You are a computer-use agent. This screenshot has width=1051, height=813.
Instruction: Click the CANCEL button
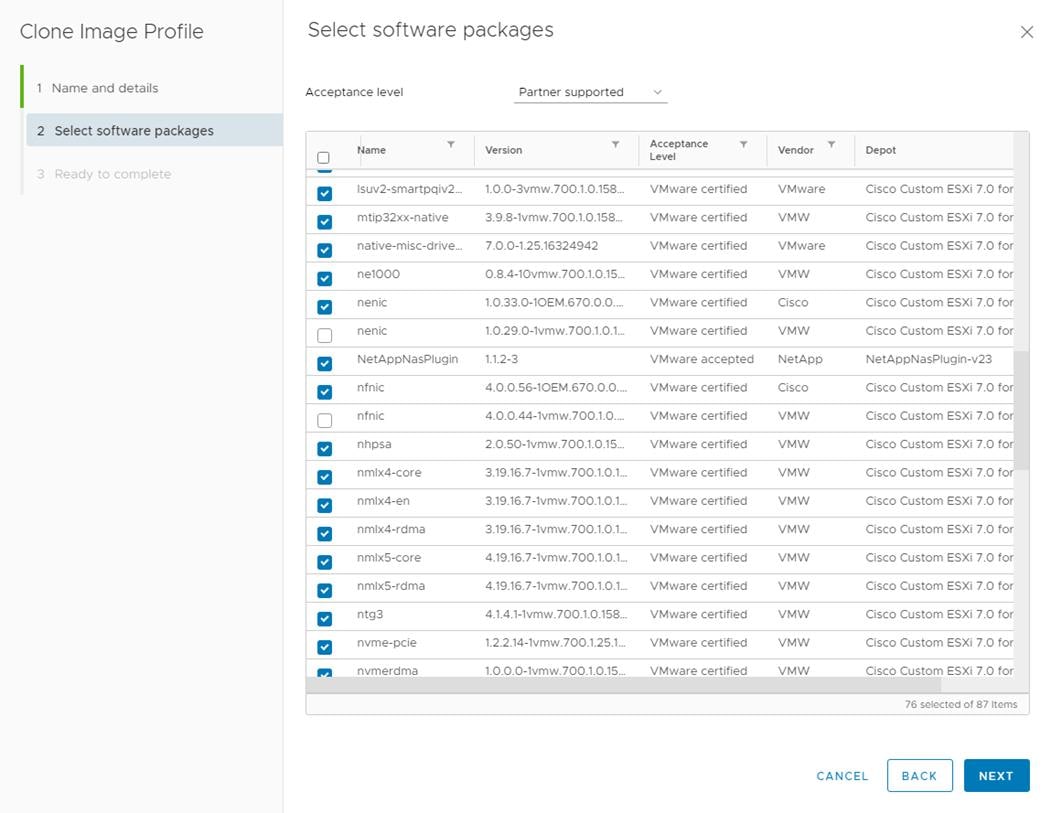tap(842, 775)
